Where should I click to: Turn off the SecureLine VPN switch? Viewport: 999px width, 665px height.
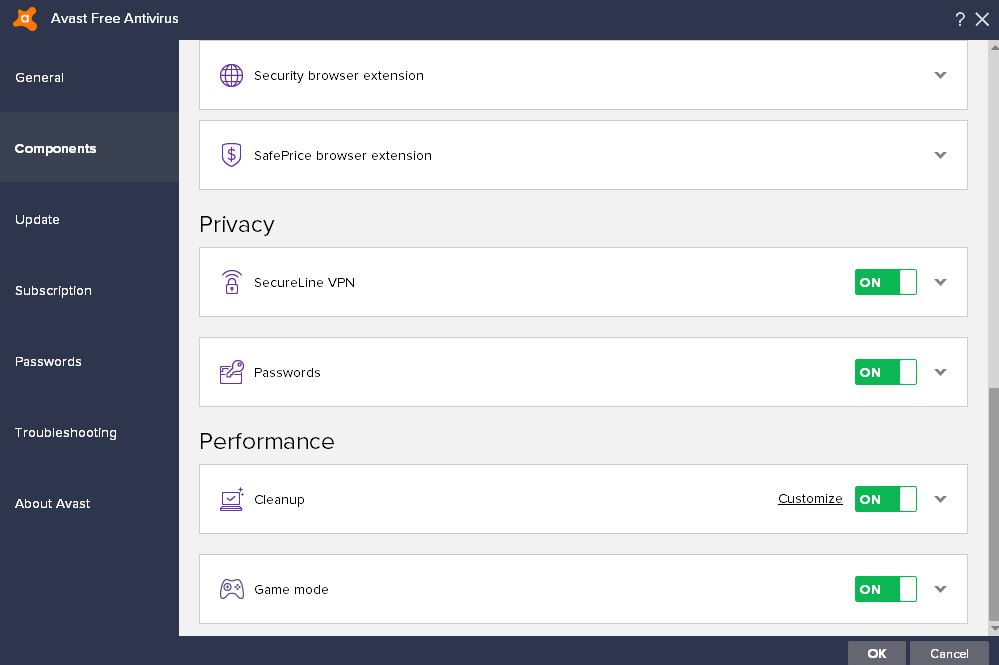885,282
